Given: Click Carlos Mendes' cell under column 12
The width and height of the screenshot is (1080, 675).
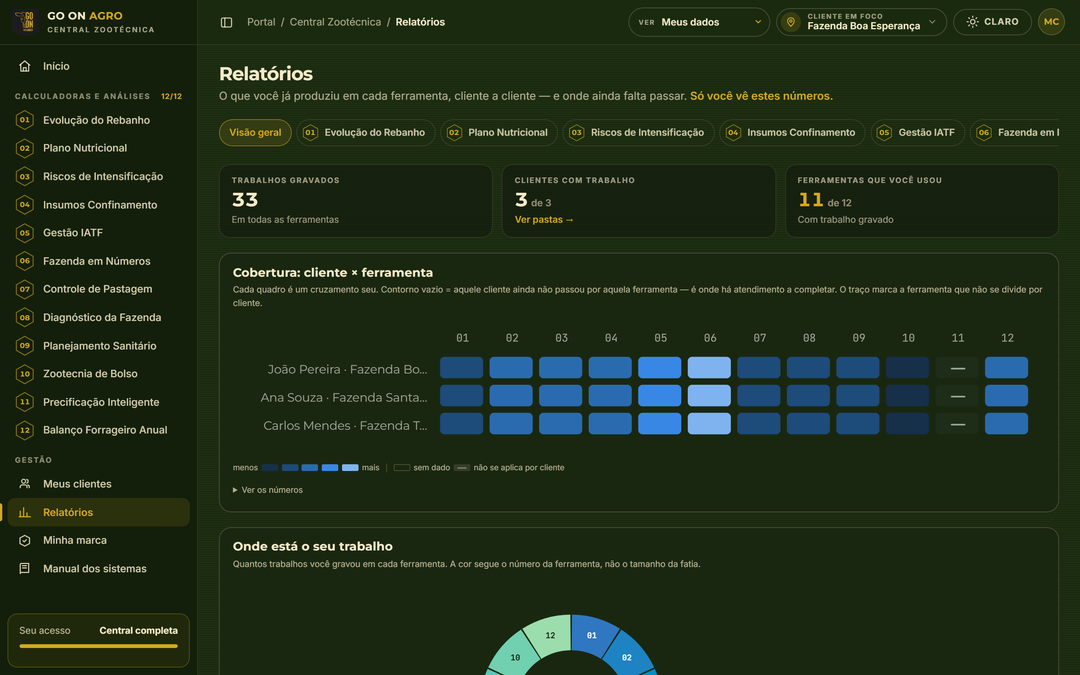Looking at the screenshot, I should click(x=1006, y=424).
